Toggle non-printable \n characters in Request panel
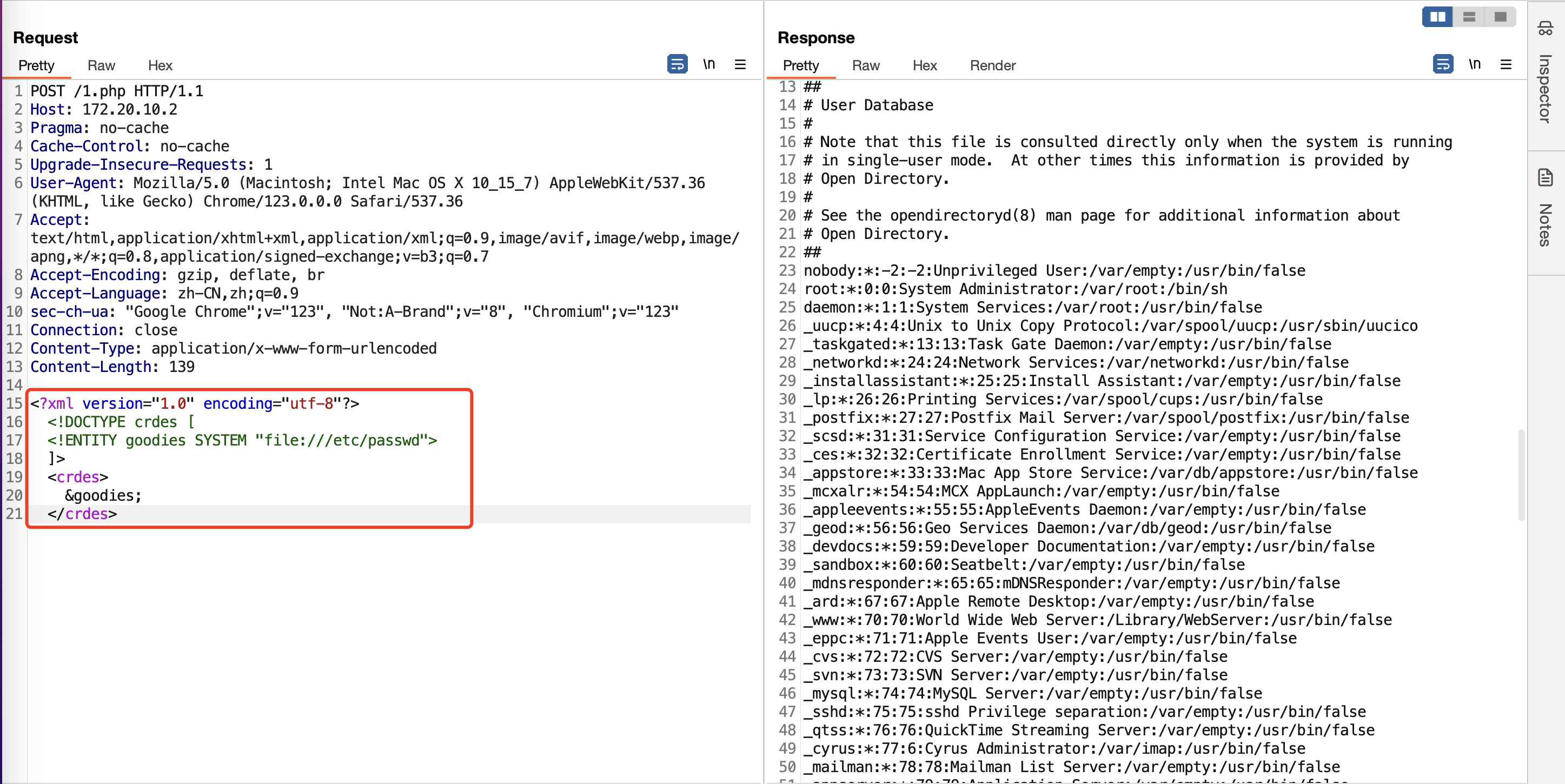Image resolution: width=1565 pixels, height=784 pixels. (709, 64)
